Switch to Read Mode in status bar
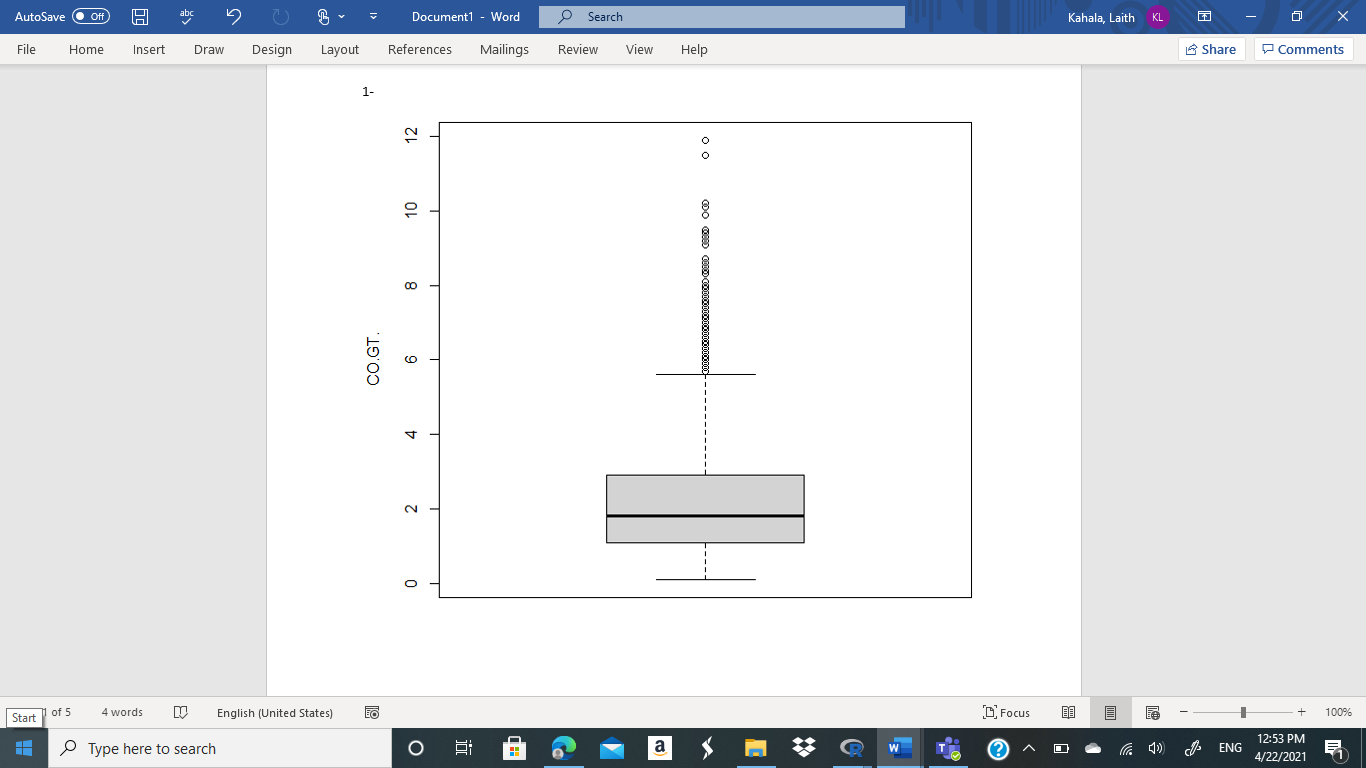Screen dimensions: 1366x768 pyautogui.click(x=1069, y=712)
